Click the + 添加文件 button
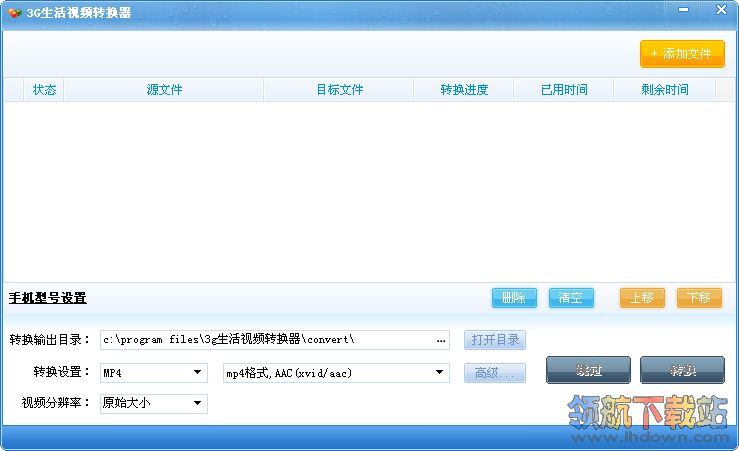 [682, 54]
